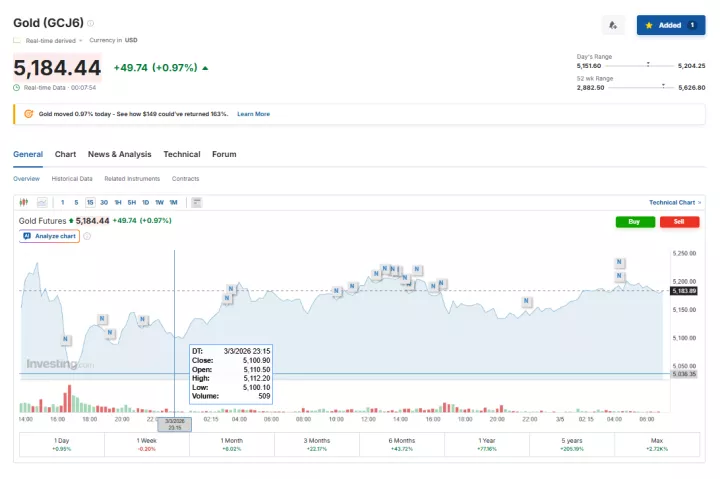This screenshot has width=720, height=479.
Task: Select the 1H chart interval
Action: pos(118,202)
